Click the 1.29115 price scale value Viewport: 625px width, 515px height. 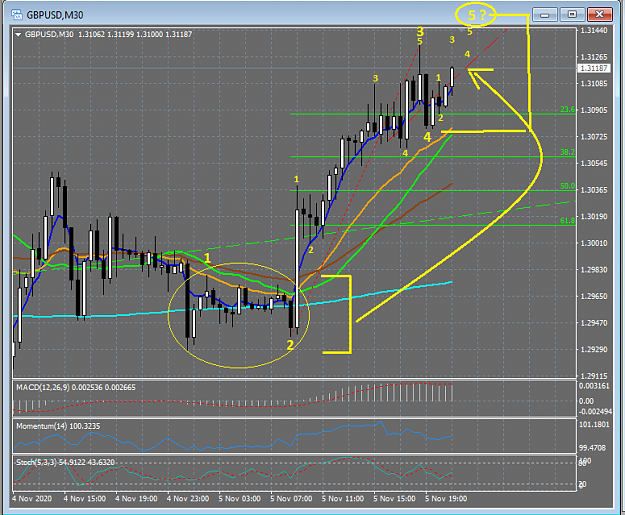point(594,376)
